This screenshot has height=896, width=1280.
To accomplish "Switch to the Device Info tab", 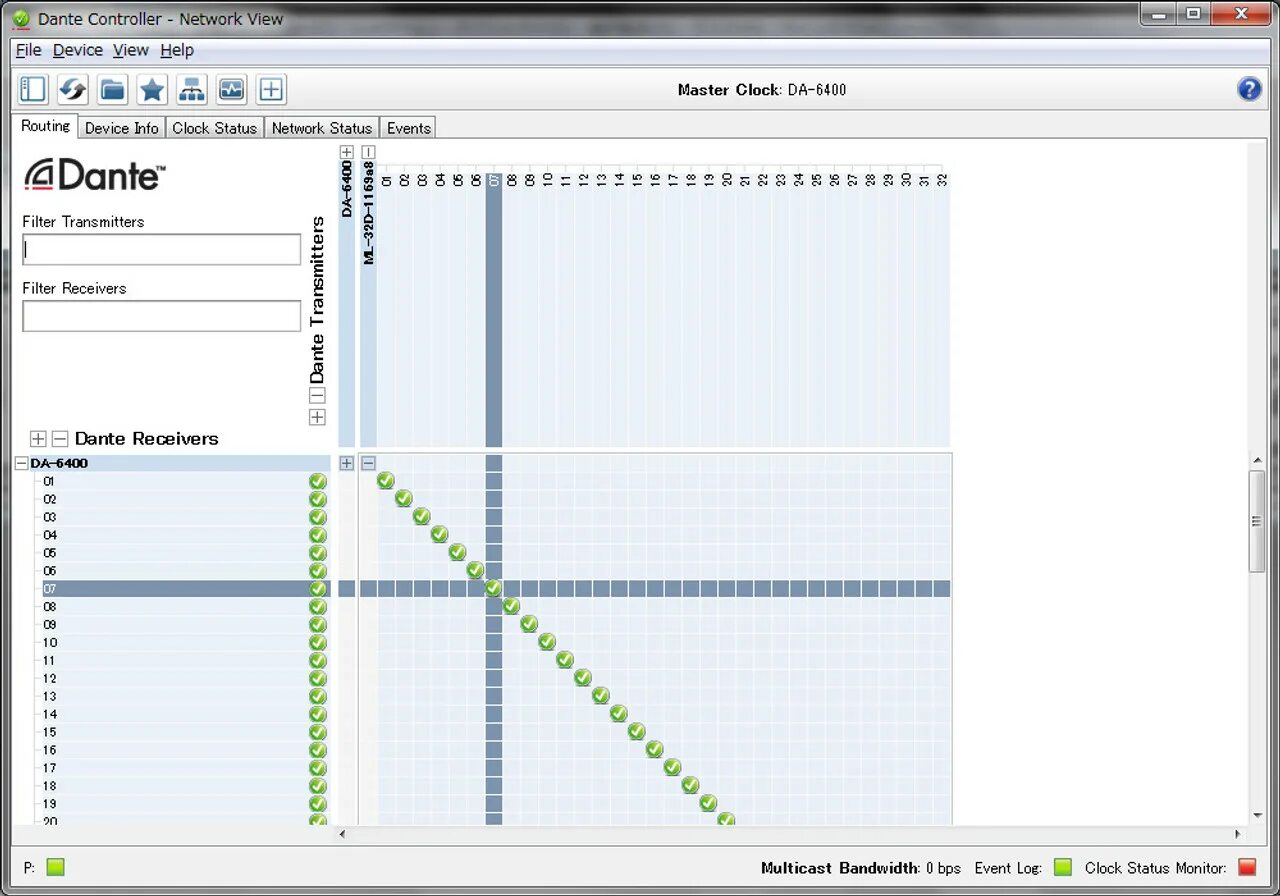I will [x=121, y=128].
